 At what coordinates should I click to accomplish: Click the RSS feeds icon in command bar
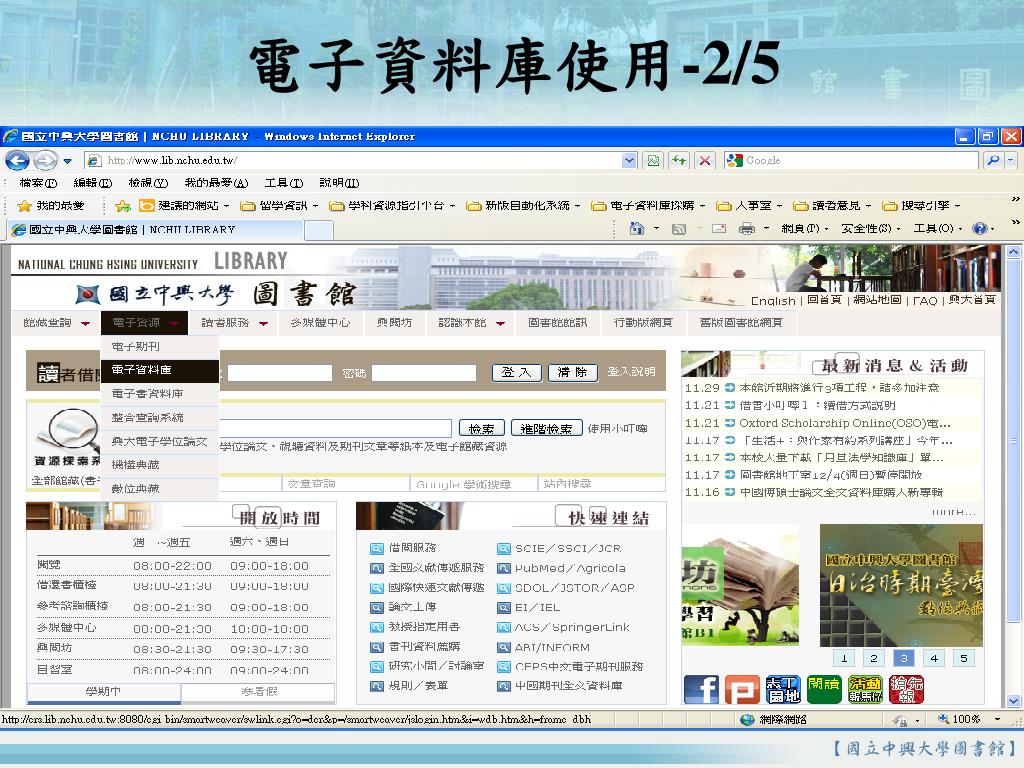coord(679,229)
